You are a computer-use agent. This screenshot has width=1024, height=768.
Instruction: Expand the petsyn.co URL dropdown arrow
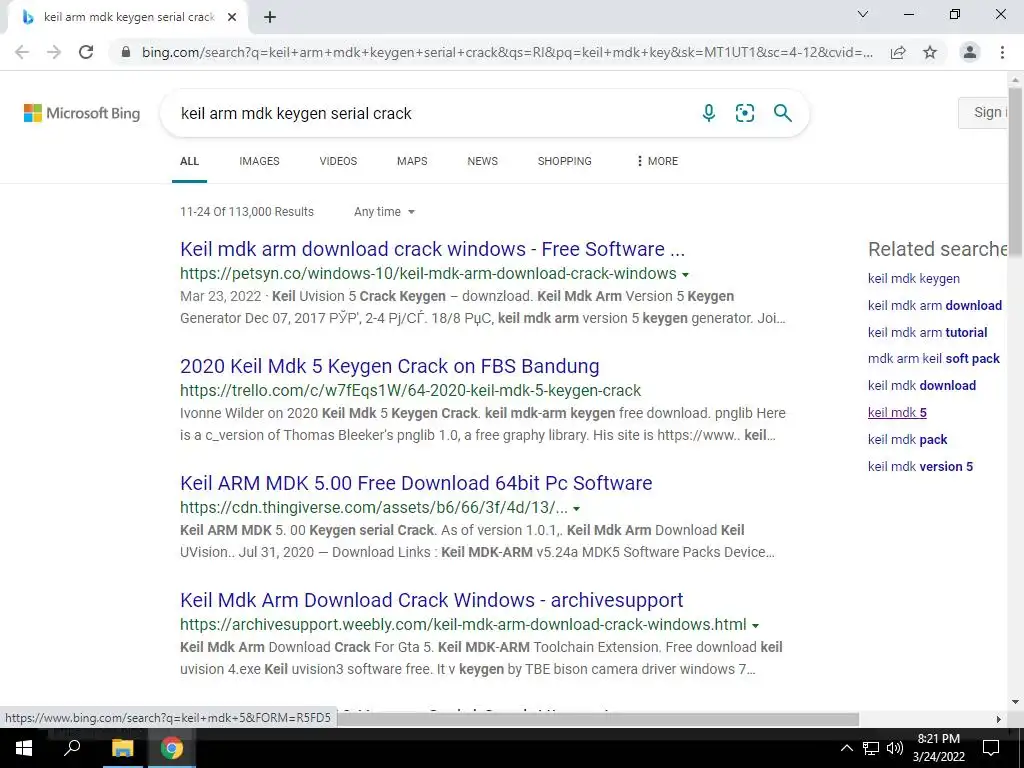[685, 275]
